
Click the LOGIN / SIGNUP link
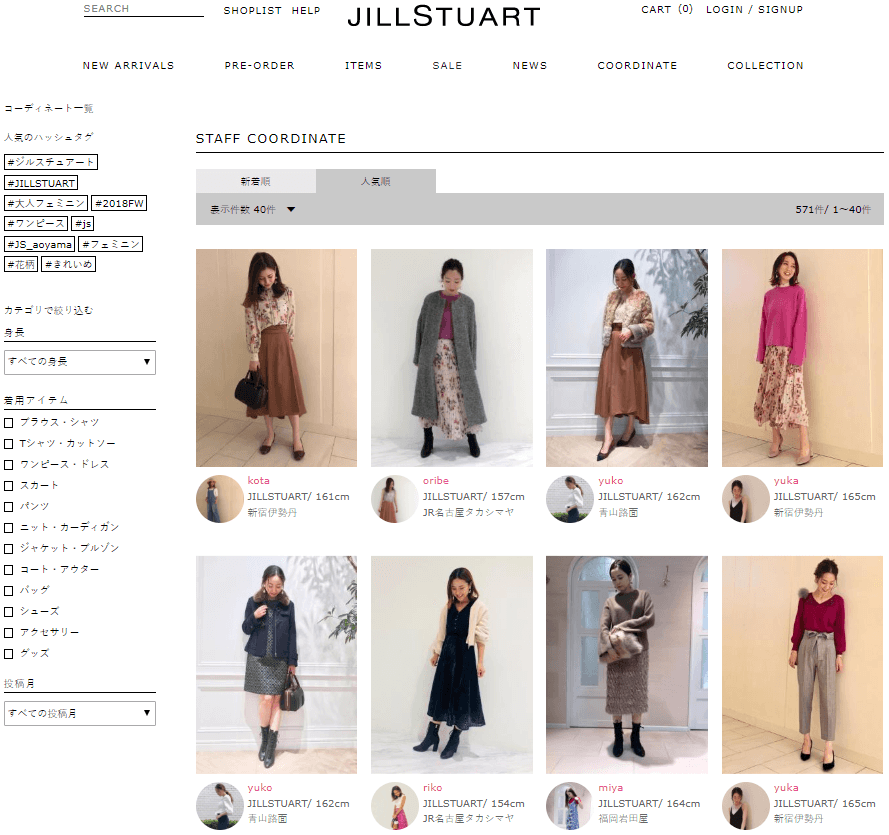[x=754, y=10]
